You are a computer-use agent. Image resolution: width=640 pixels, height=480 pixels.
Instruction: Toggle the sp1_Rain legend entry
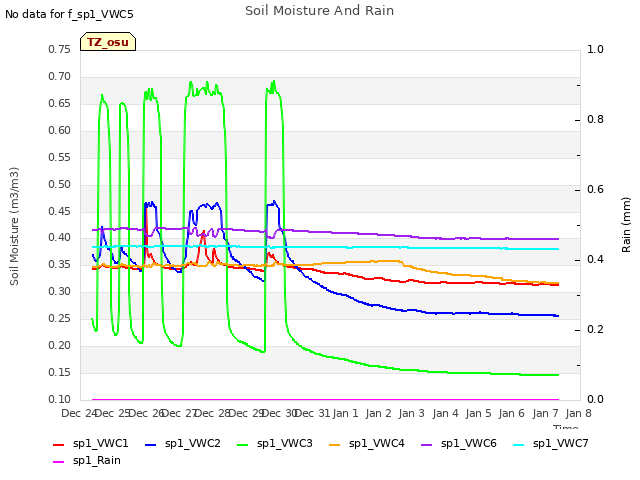pyautogui.click(x=87, y=461)
